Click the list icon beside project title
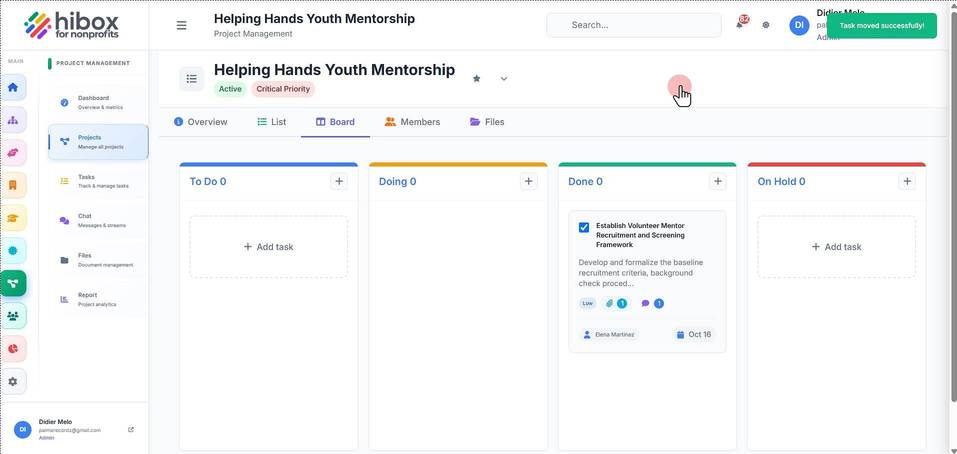 coord(192,79)
